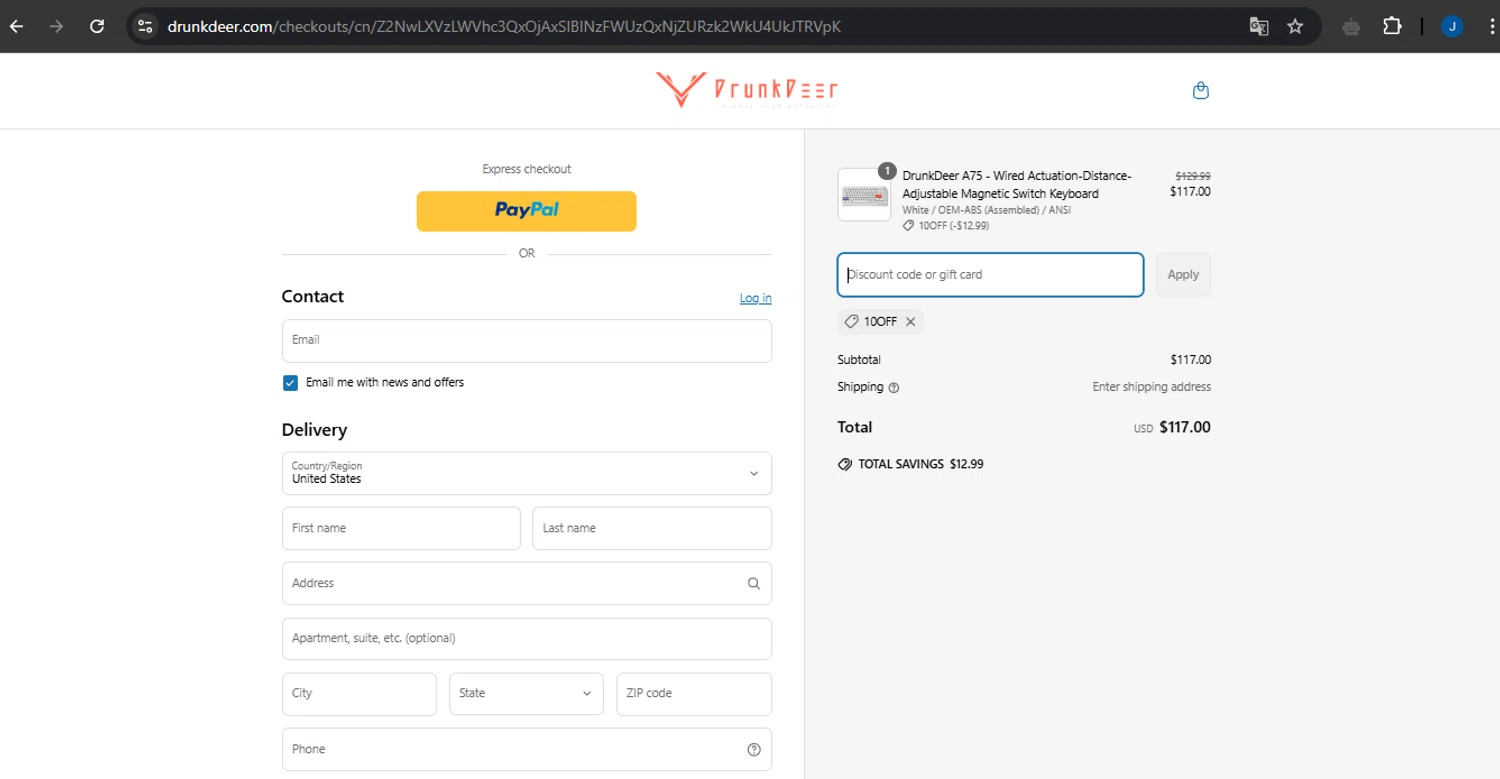Open the Chrome profile avatar J
Viewport: 1500px width, 779px height.
(x=1452, y=27)
